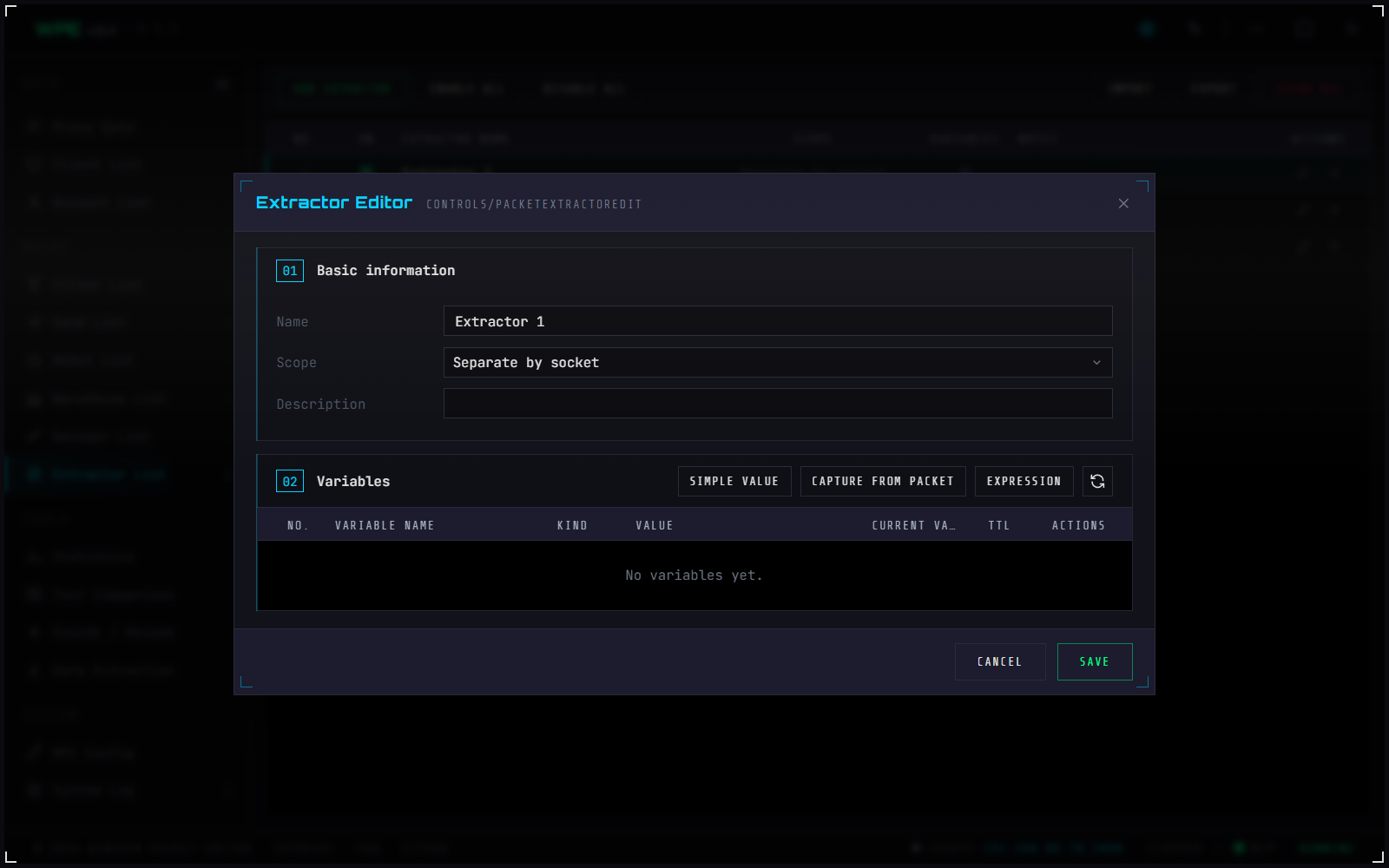Click the Value column header
This screenshot has width=1389, height=868.
pyautogui.click(x=655, y=525)
